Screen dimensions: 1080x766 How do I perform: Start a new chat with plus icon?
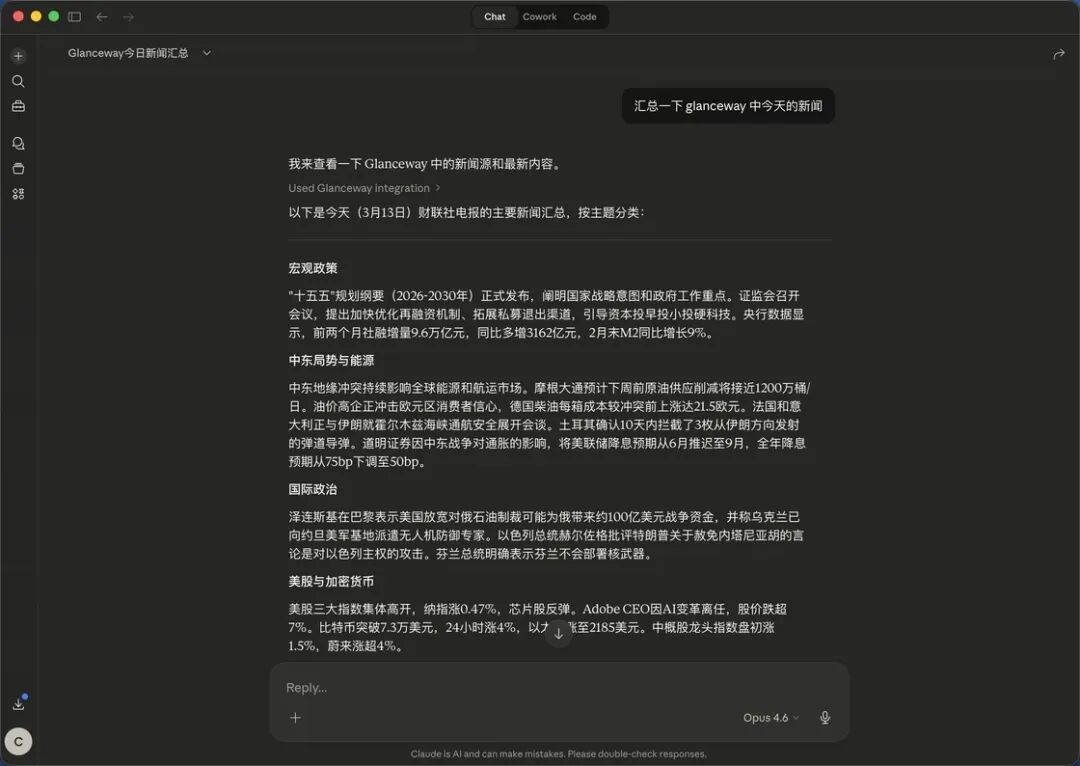(19, 56)
